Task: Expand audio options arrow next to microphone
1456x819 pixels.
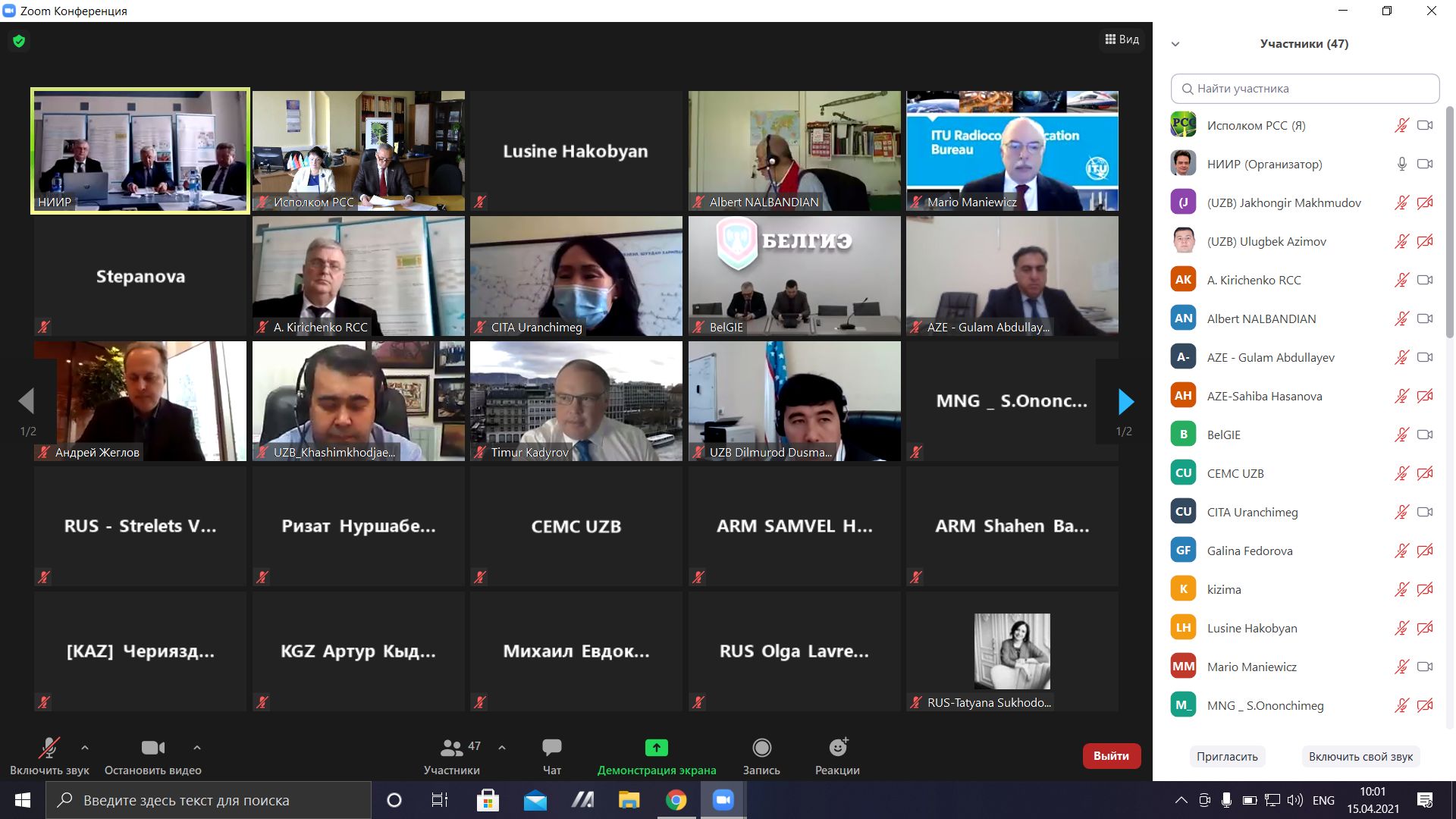Action: 85,748
